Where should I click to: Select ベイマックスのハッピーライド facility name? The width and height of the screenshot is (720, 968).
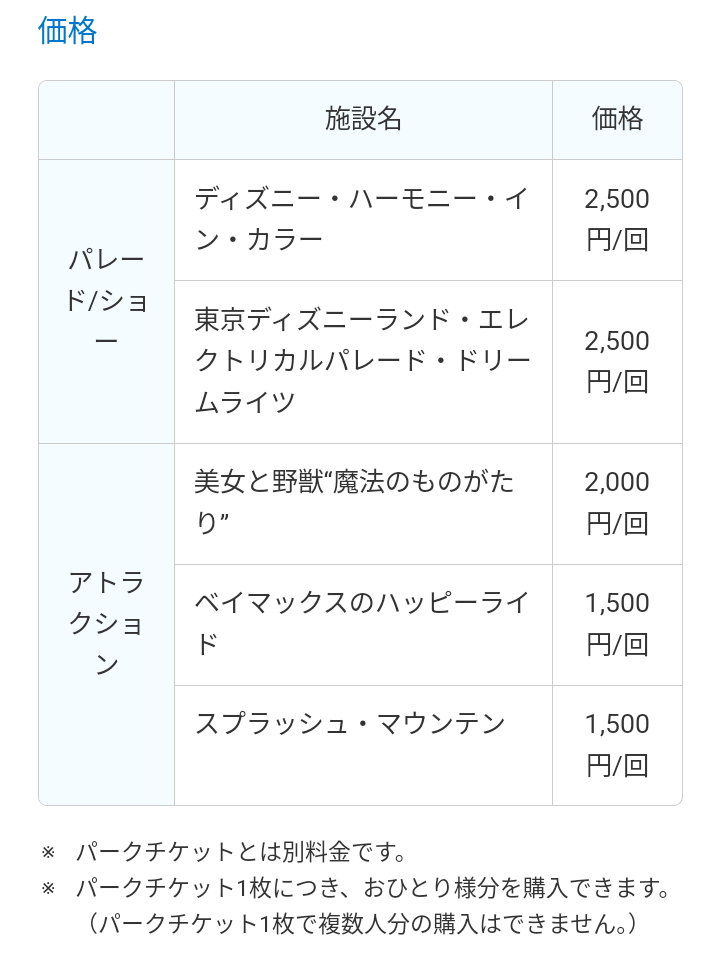362,624
